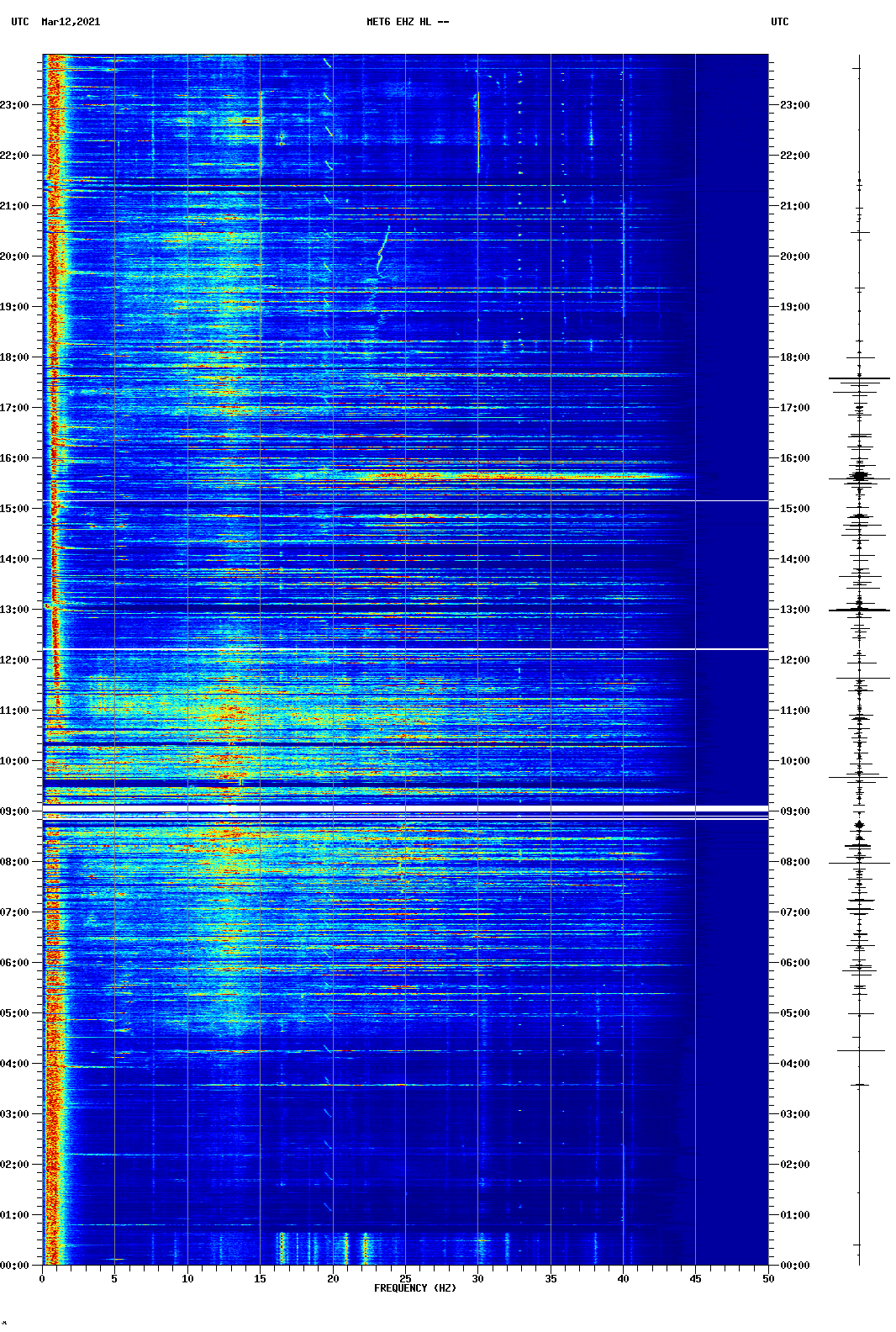Screen dimensions: 896x1332
Task: Select the 04:00 marker on left time axis
Action: (x=15, y=1064)
